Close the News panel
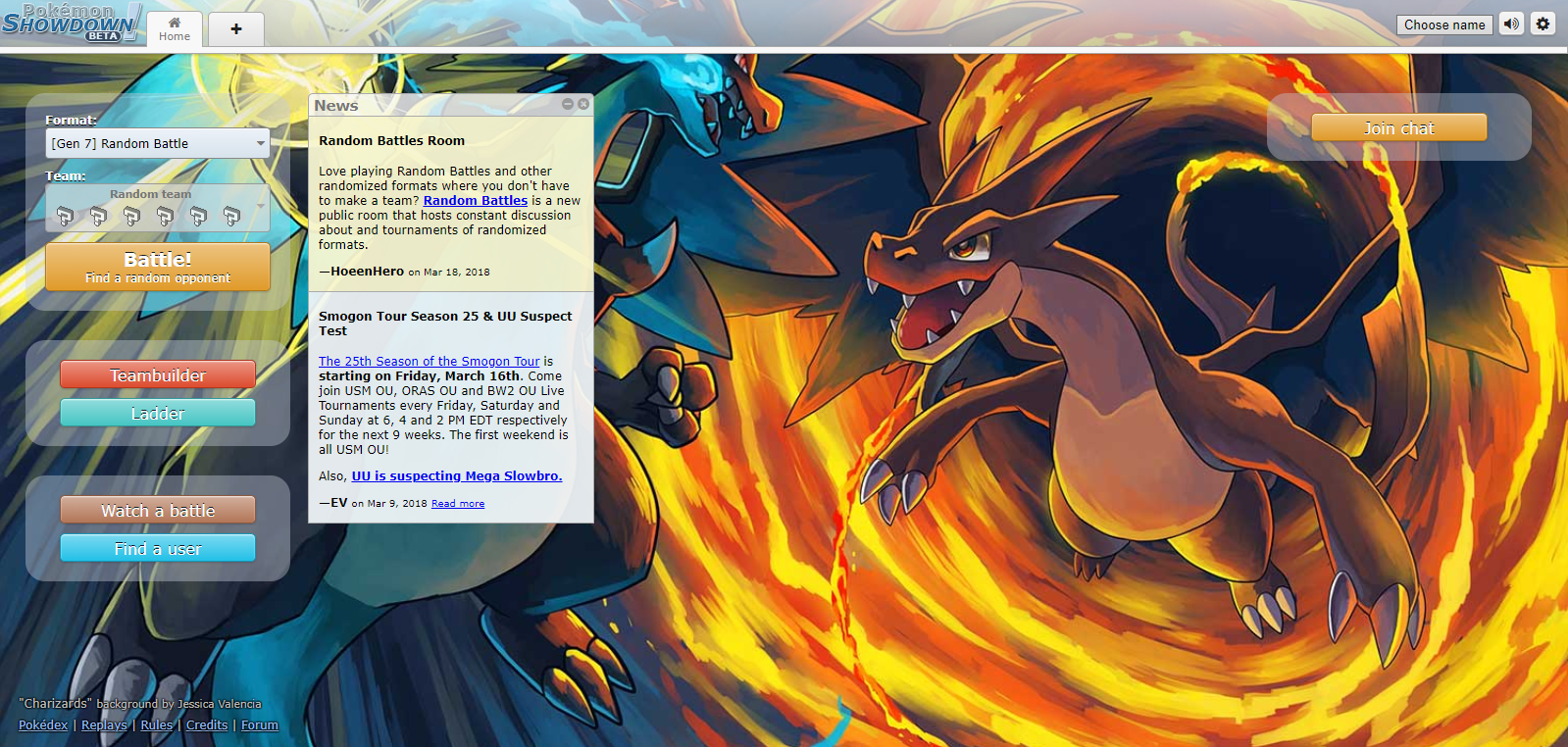The image size is (1568, 747). pos(583,104)
